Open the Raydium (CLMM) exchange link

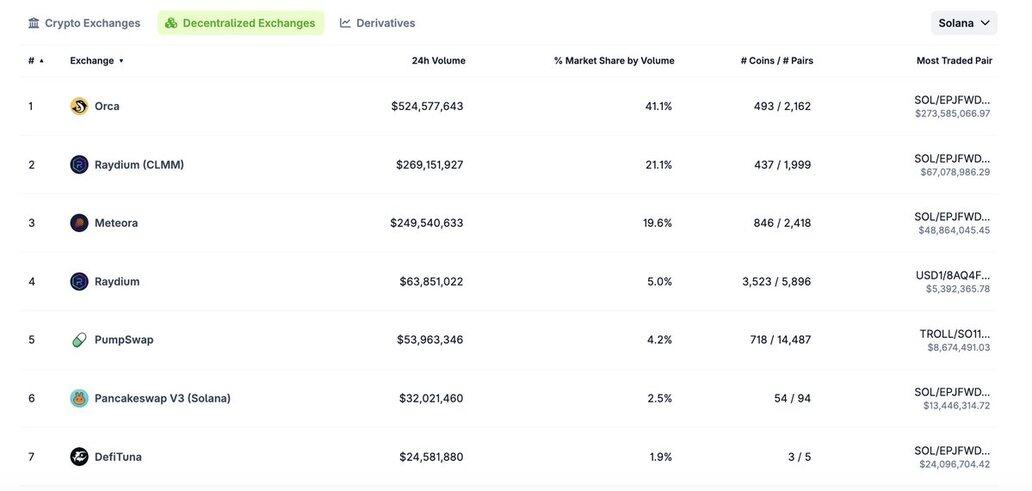click(139, 165)
